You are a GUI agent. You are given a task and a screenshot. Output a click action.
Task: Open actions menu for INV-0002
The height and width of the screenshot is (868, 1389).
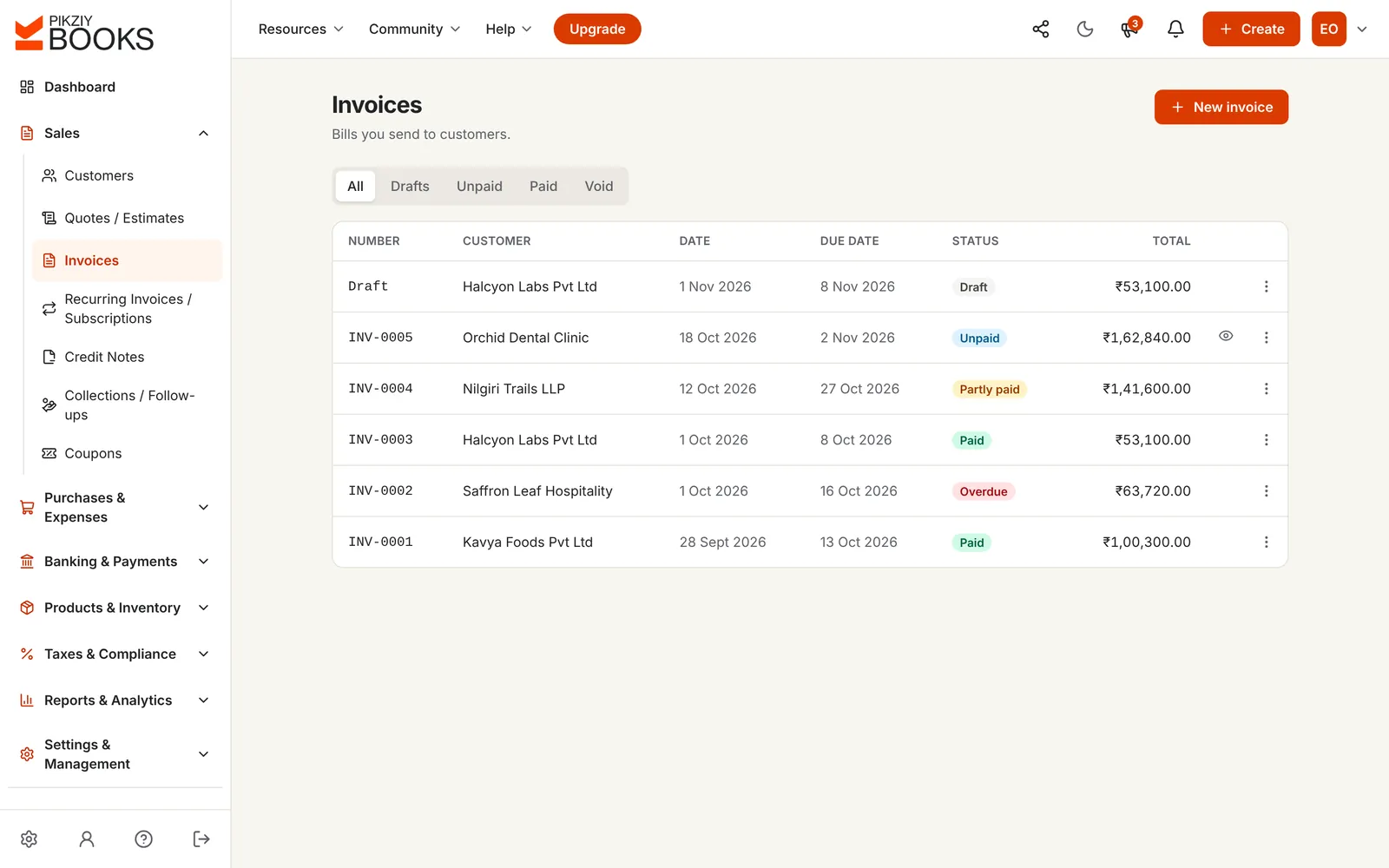click(1266, 491)
